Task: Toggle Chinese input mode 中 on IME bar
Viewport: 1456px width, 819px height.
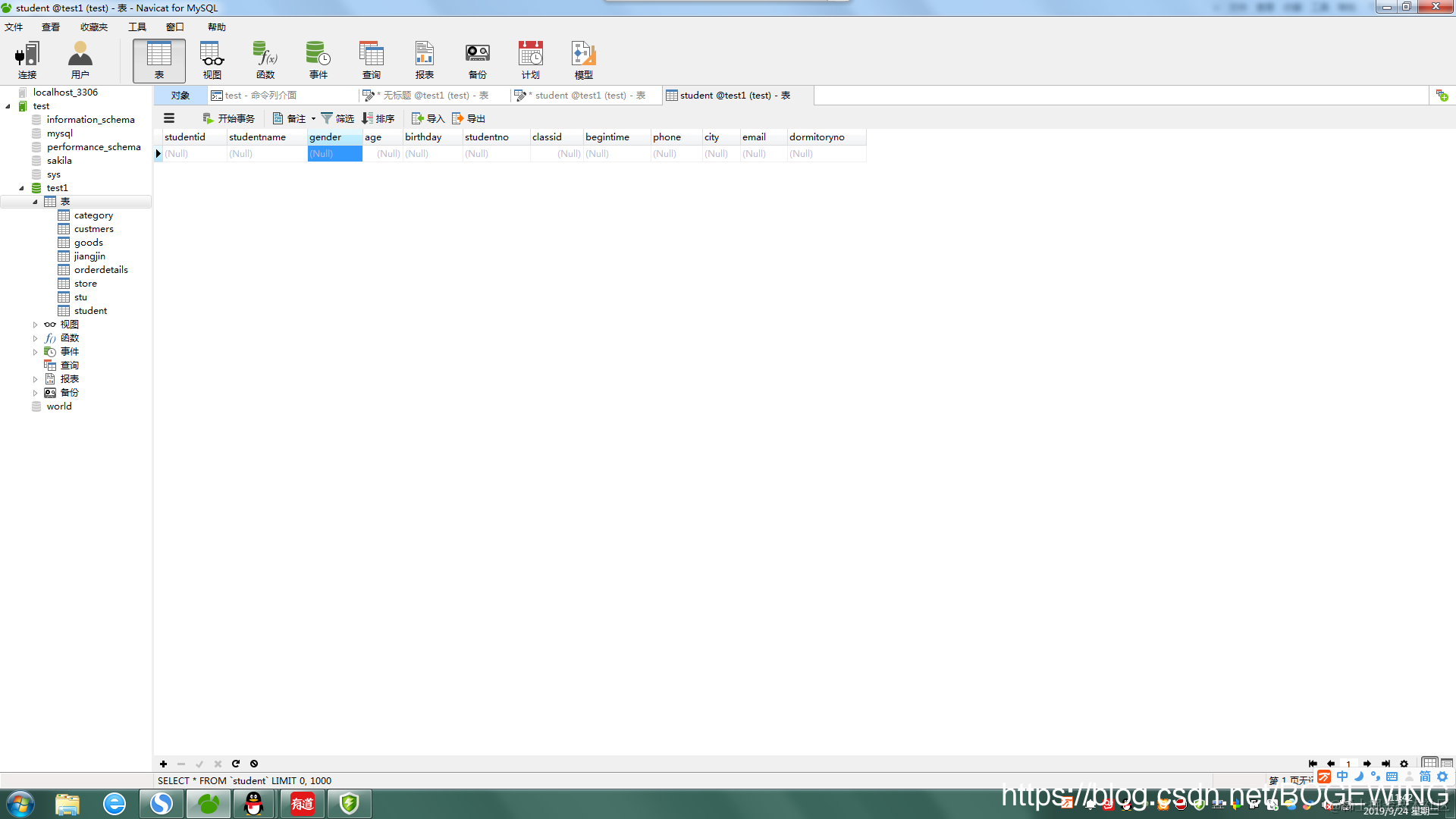Action: tap(1342, 777)
